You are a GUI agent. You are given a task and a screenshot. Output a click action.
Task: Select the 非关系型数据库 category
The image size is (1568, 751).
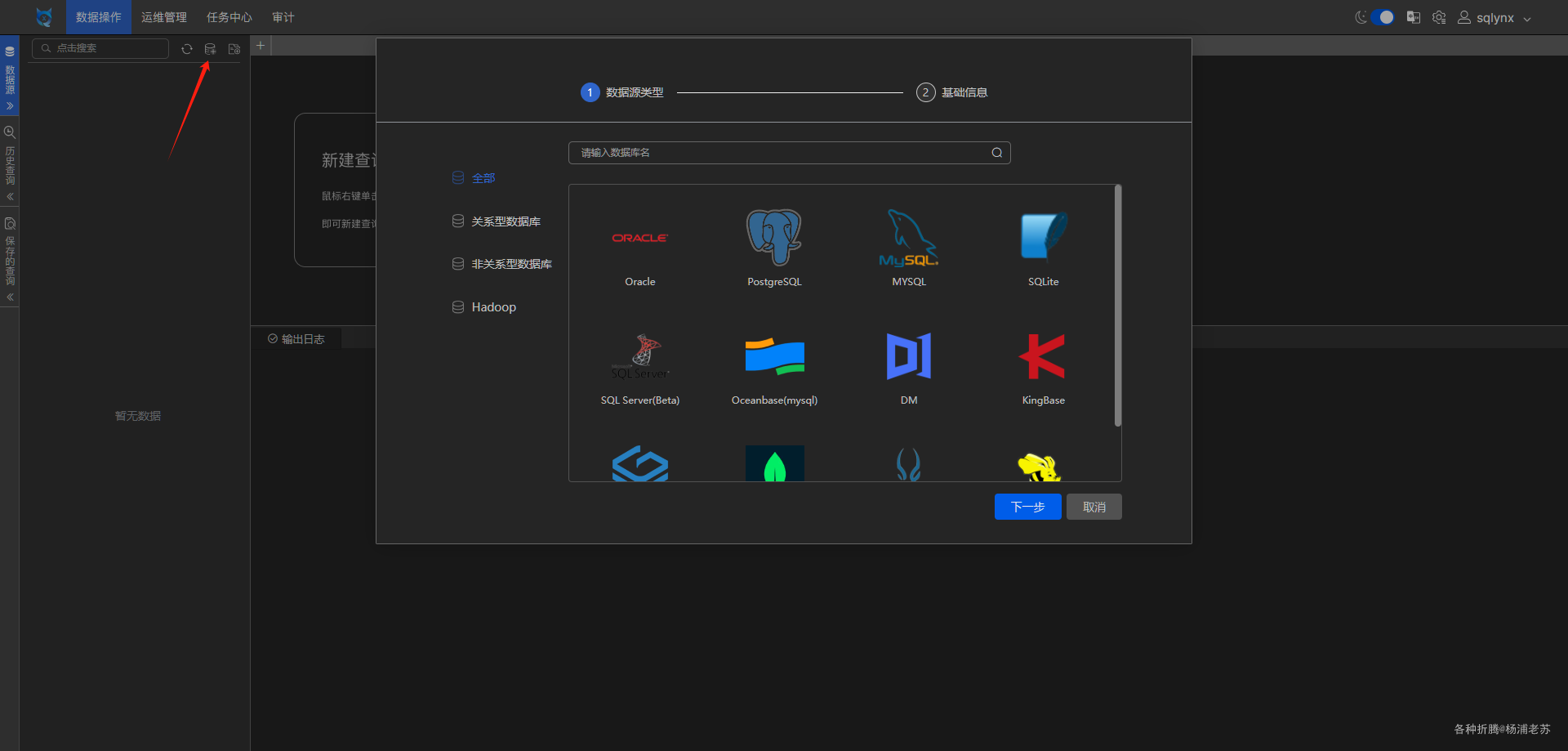pyautogui.click(x=502, y=264)
